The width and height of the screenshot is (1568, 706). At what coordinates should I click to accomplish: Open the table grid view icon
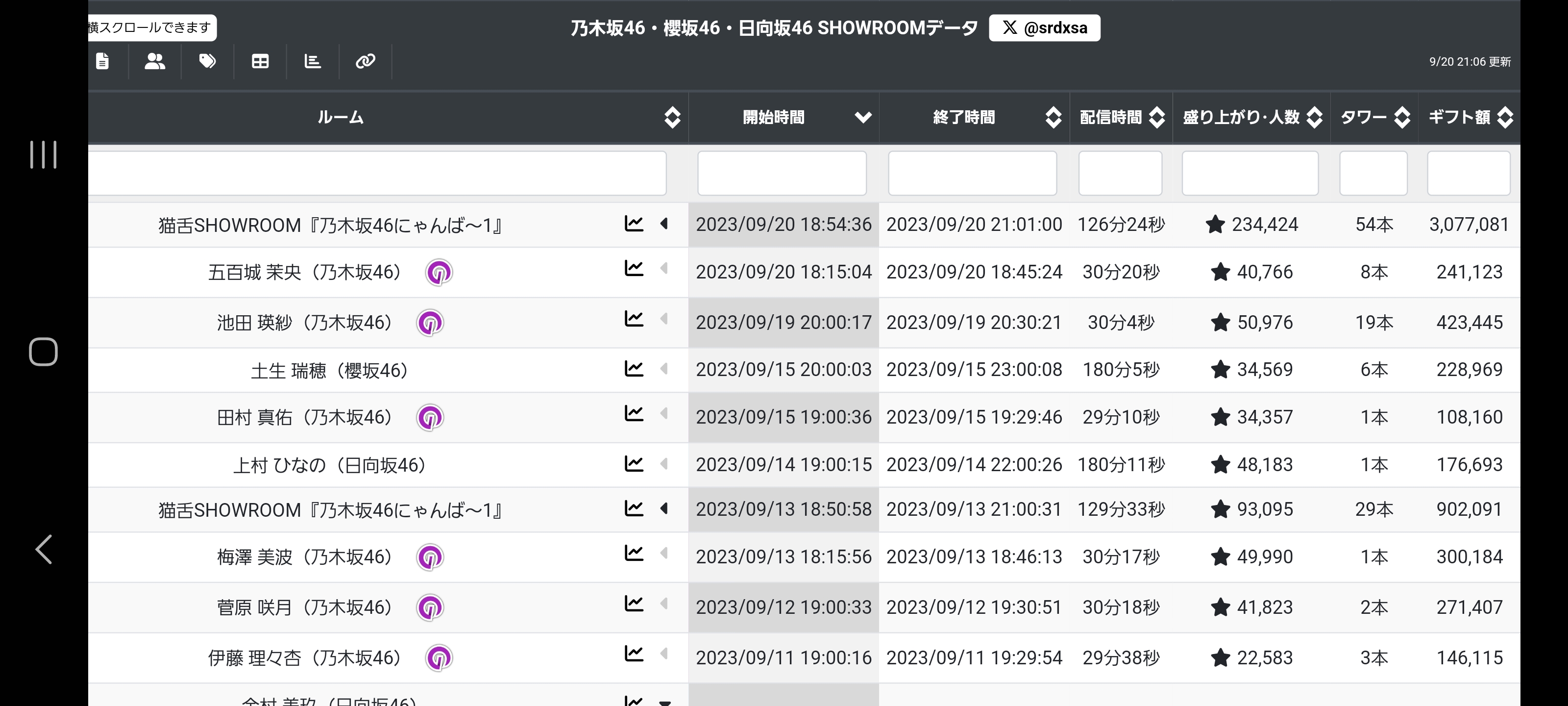click(x=260, y=61)
